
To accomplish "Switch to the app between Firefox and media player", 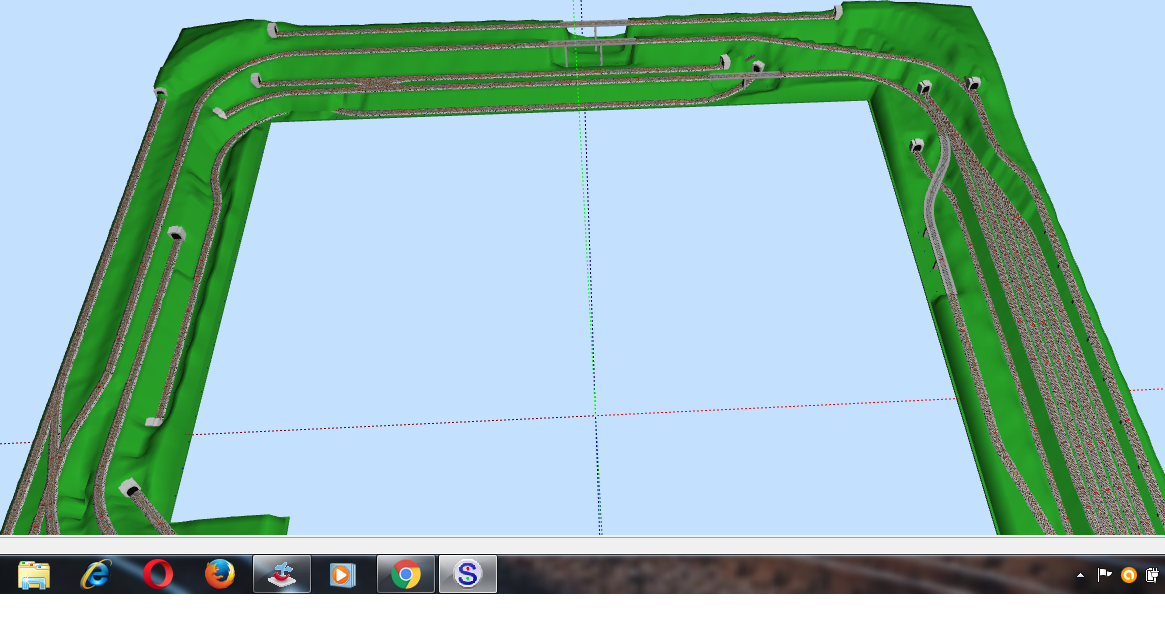I will tap(282, 574).
